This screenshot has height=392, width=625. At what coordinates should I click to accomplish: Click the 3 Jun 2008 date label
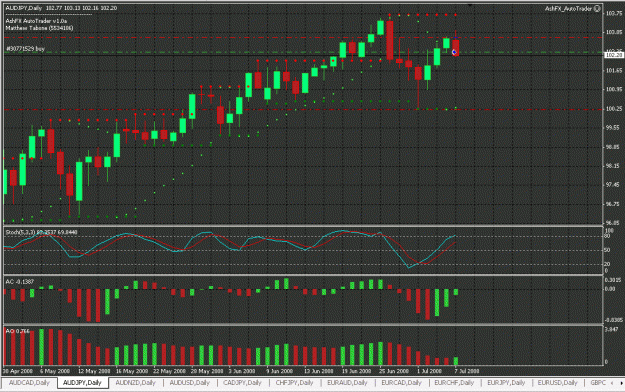point(242,371)
